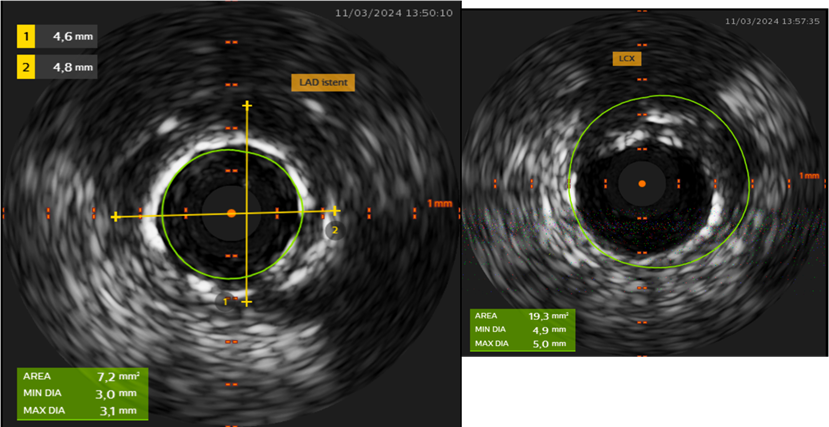Click the circled 2 marker near the caliper

[x=335, y=230]
